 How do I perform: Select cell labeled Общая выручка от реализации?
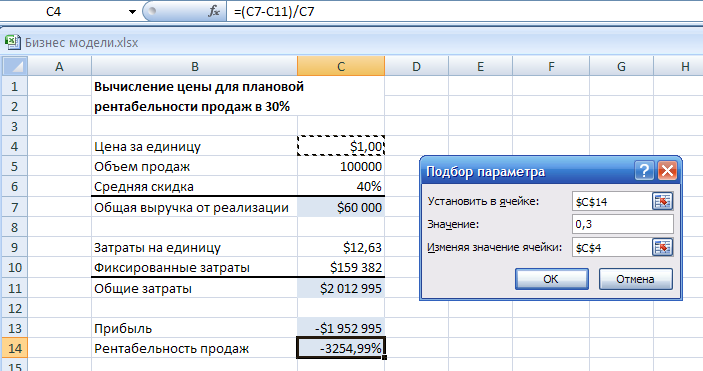(x=194, y=207)
